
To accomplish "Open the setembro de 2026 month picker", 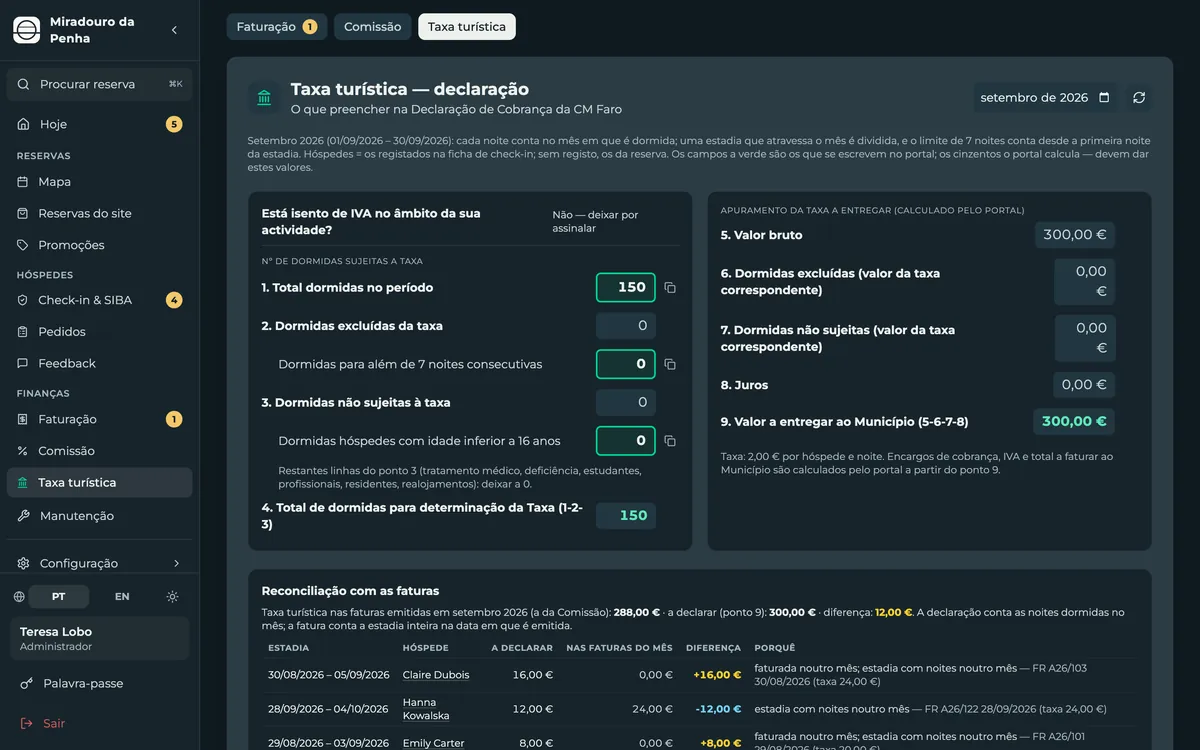I will tap(1045, 98).
